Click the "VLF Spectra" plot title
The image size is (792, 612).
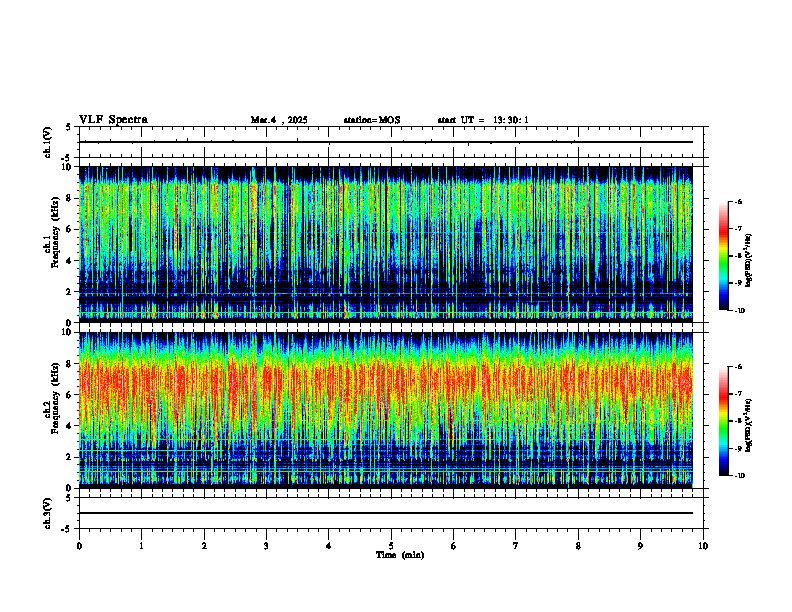(x=113, y=120)
